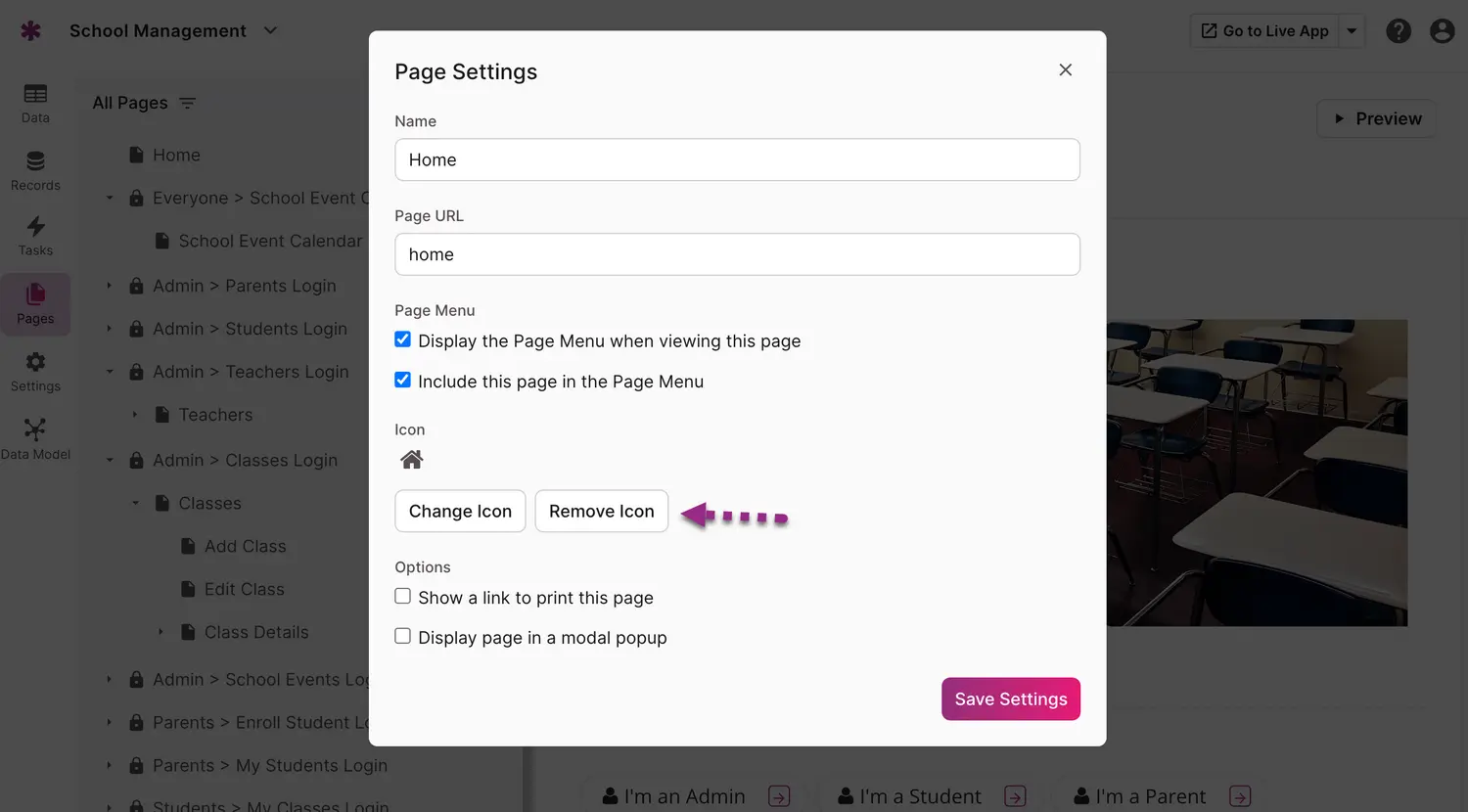The height and width of the screenshot is (812, 1468).
Task: Select the Records sidebar icon
Action: tap(34, 168)
